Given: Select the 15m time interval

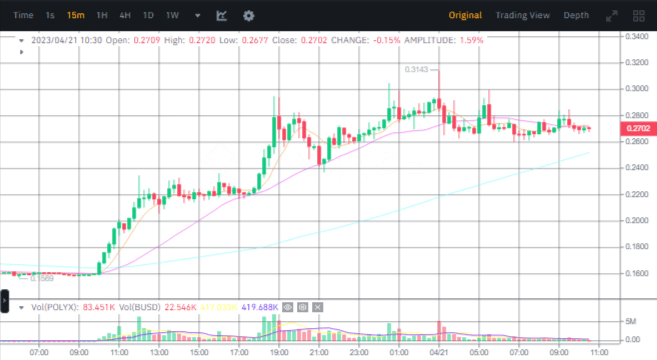Looking at the screenshot, I should (75, 16).
